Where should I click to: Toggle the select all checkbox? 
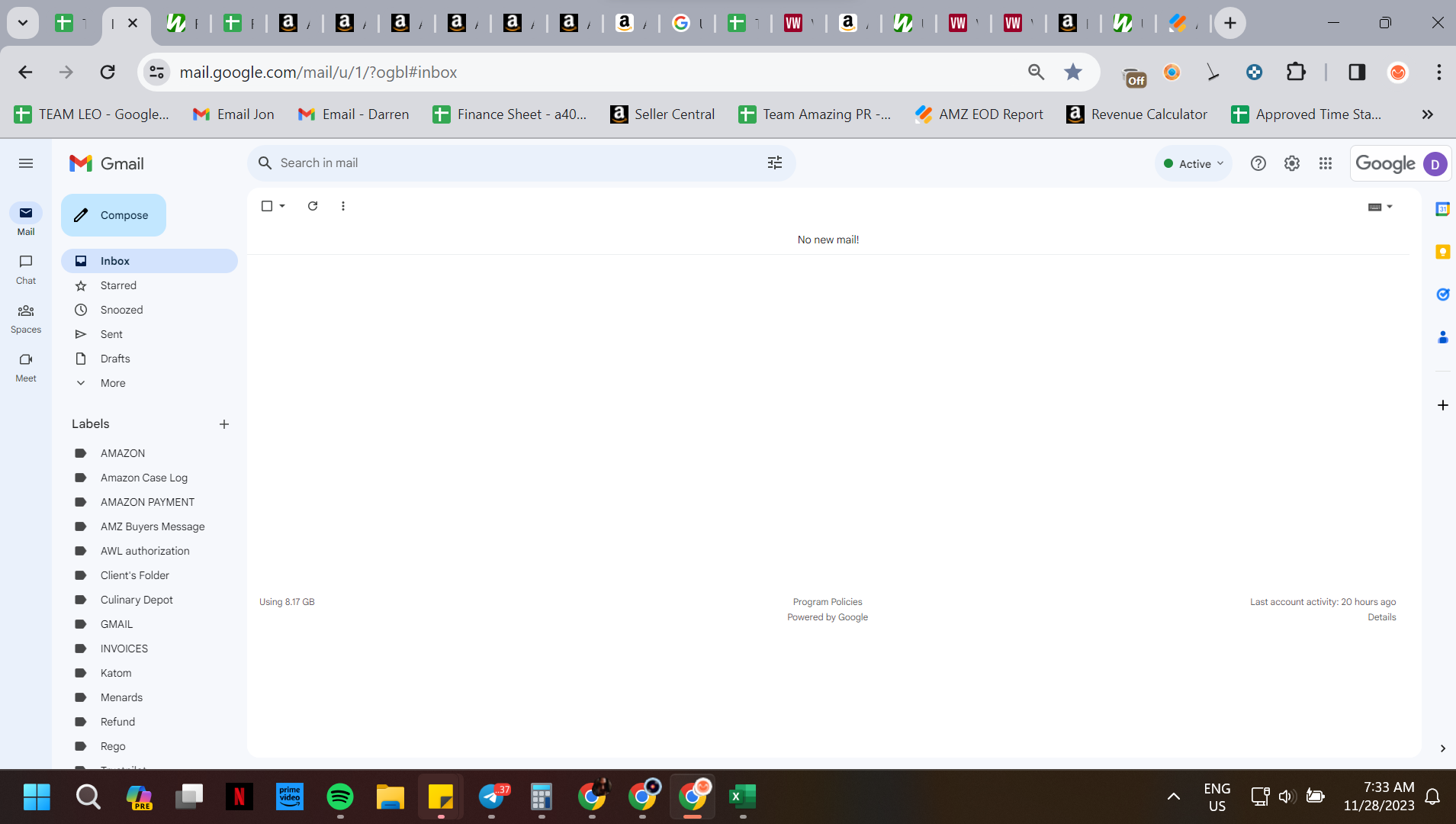click(x=267, y=206)
